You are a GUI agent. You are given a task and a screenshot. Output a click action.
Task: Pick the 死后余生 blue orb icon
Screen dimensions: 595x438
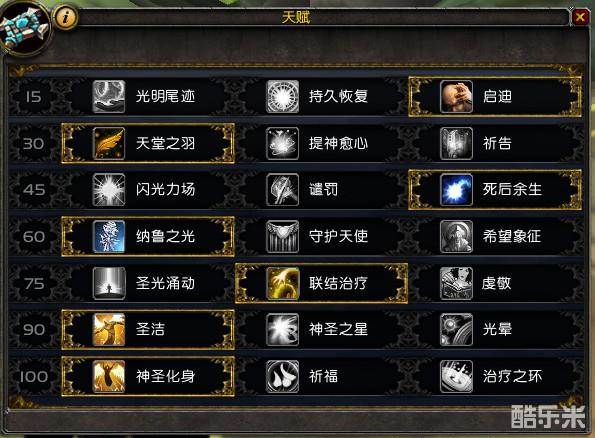pos(456,190)
